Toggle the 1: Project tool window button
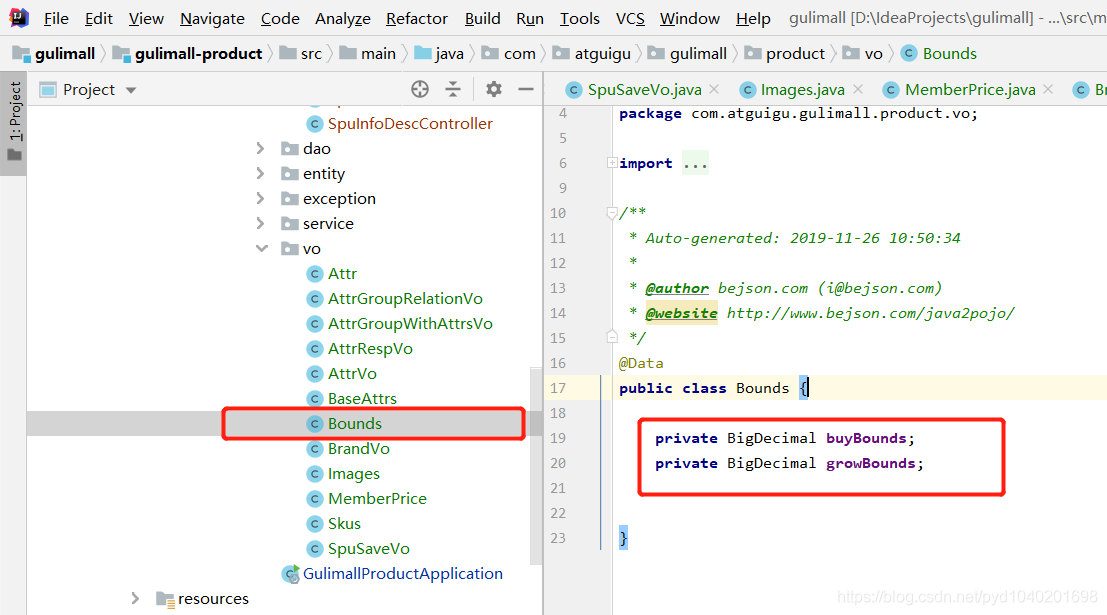This screenshot has width=1107, height=615. click(14, 121)
